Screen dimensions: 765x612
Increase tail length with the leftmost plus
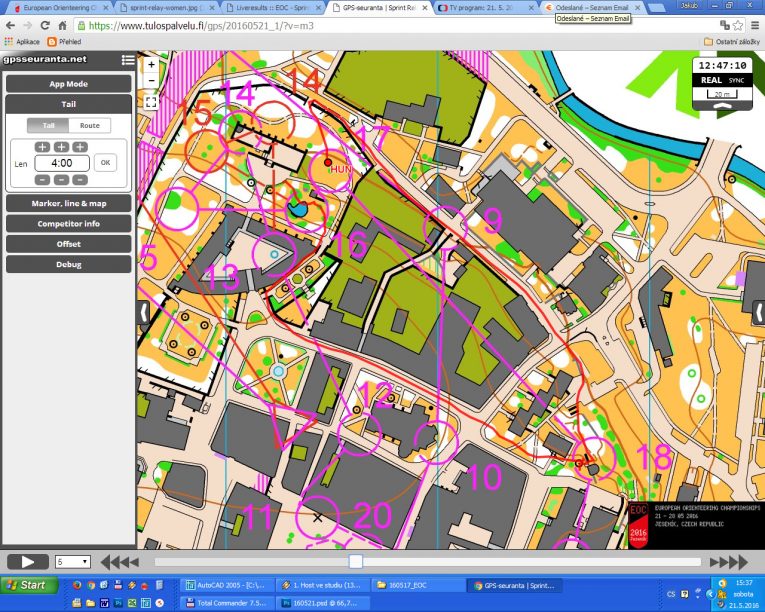[42, 147]
